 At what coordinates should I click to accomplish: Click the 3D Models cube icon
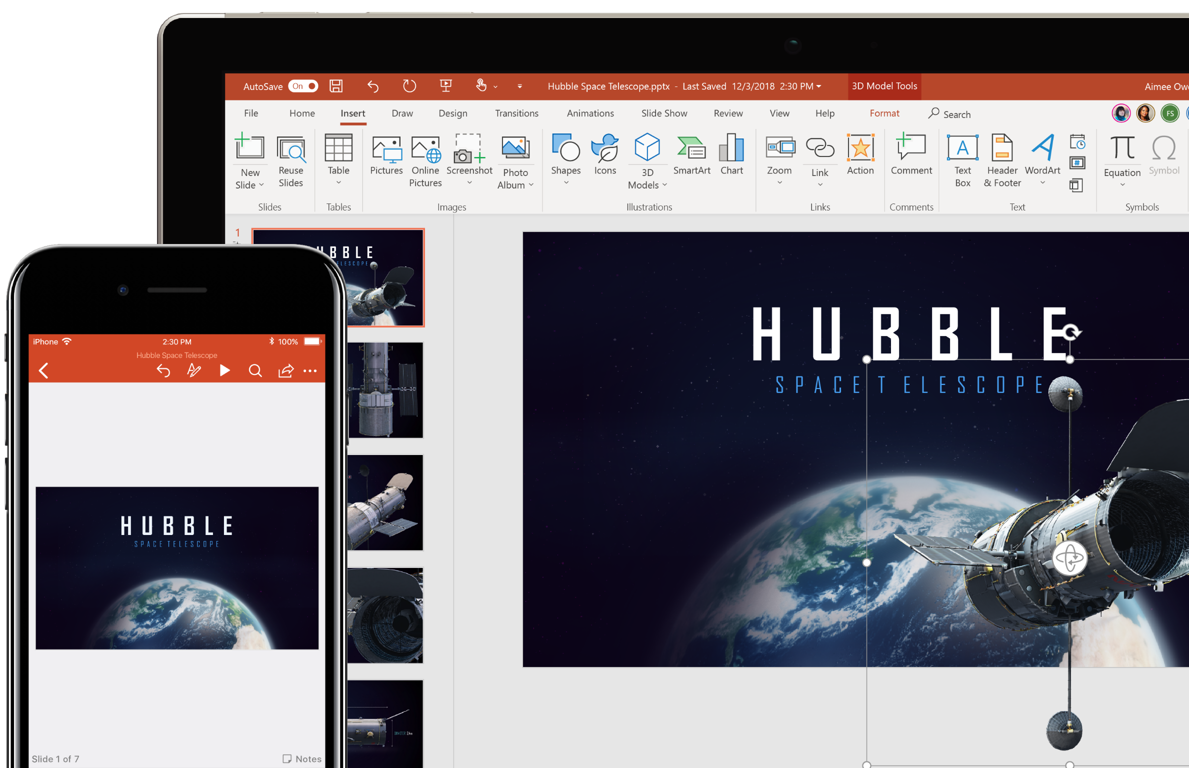(x=647, y=147)
